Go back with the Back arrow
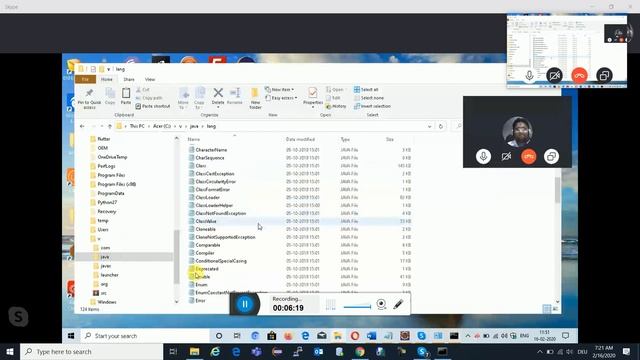Viewport: 640px width, 360px height. click(x=82, y=127)
